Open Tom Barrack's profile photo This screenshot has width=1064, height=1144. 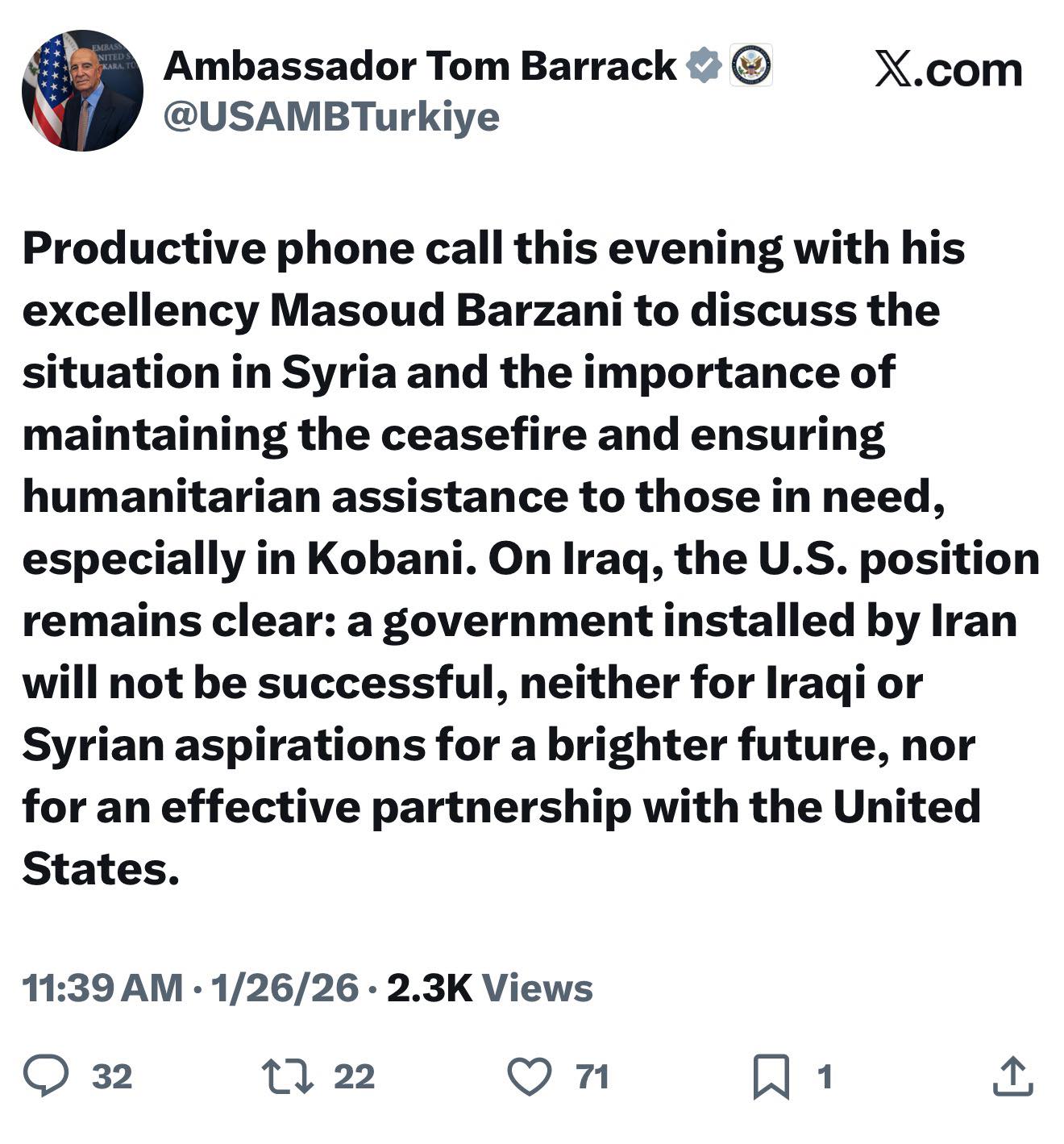coord(82,90)
